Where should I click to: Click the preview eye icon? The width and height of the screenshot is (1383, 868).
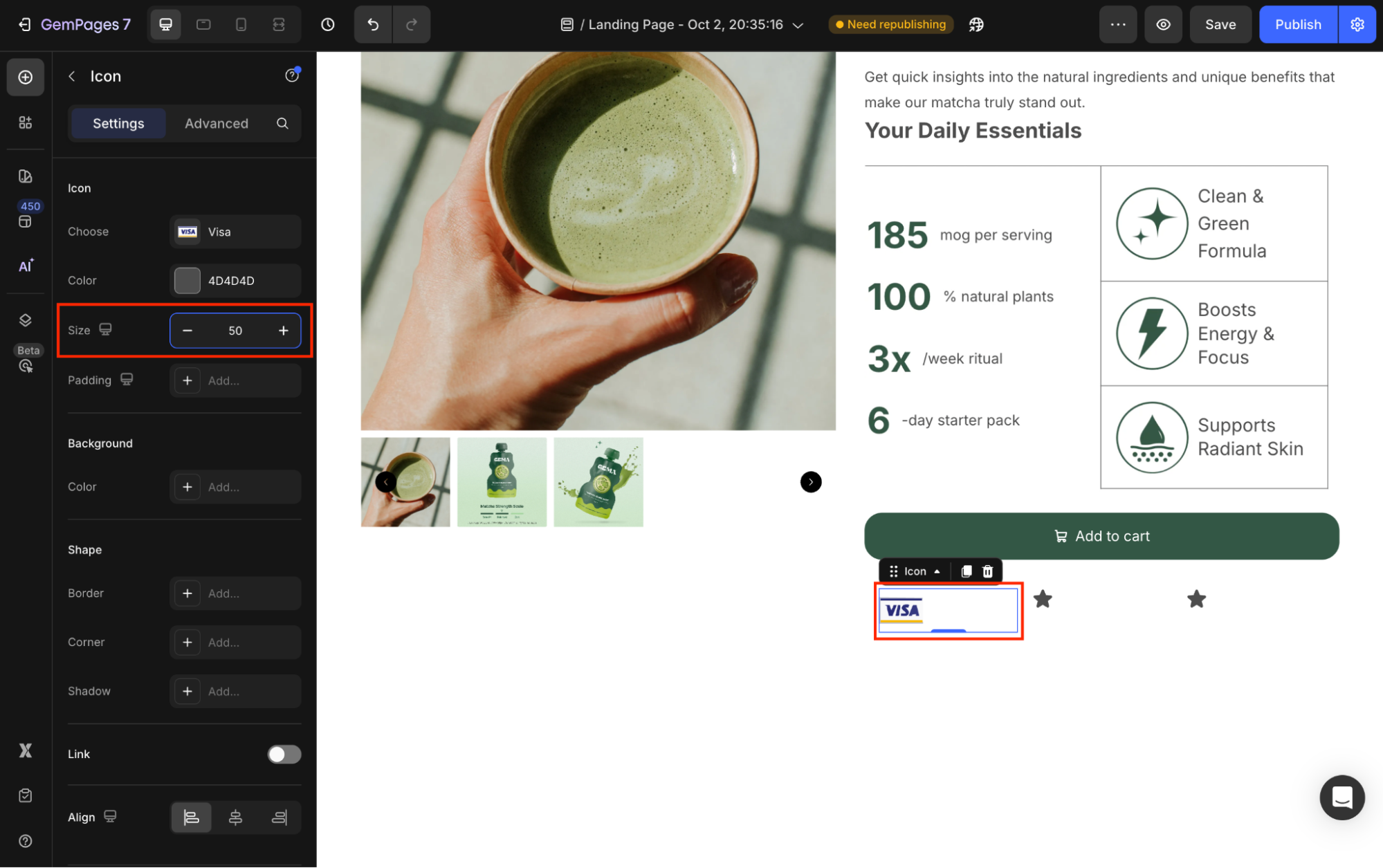pos(1163,24)
